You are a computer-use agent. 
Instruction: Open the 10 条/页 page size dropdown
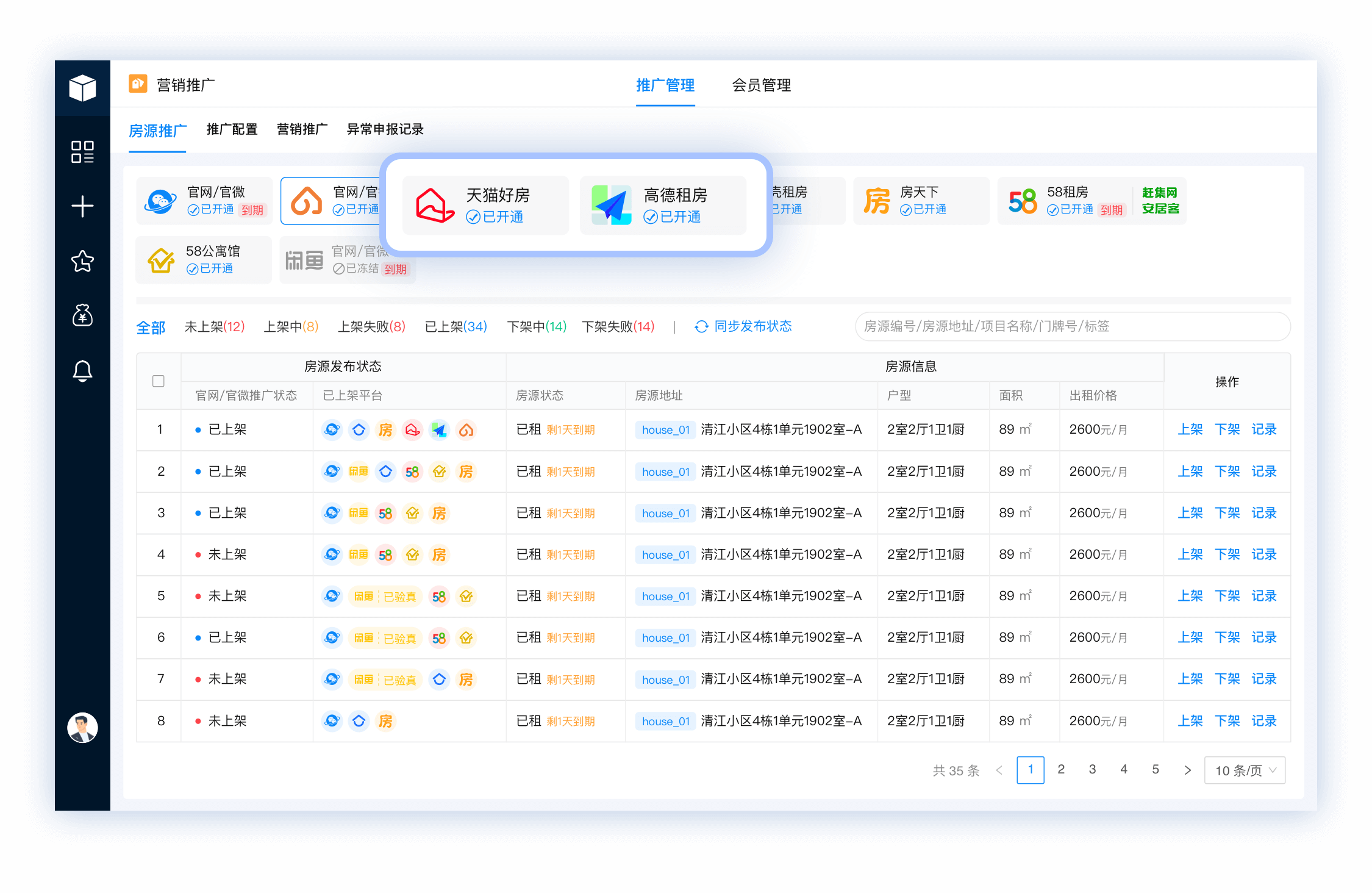pos(1245,770)
